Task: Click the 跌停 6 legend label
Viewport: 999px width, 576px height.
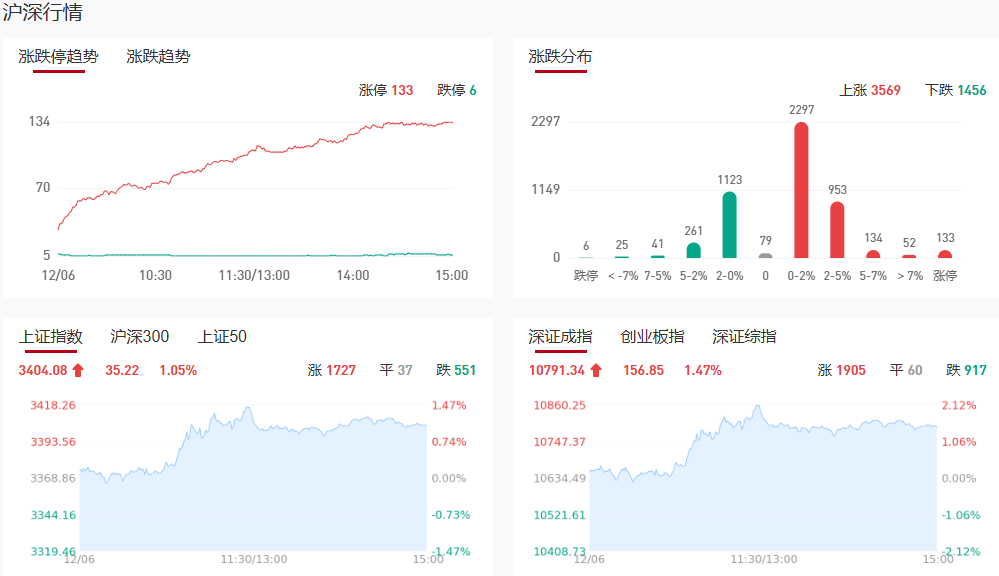Action: pos(457,90)
